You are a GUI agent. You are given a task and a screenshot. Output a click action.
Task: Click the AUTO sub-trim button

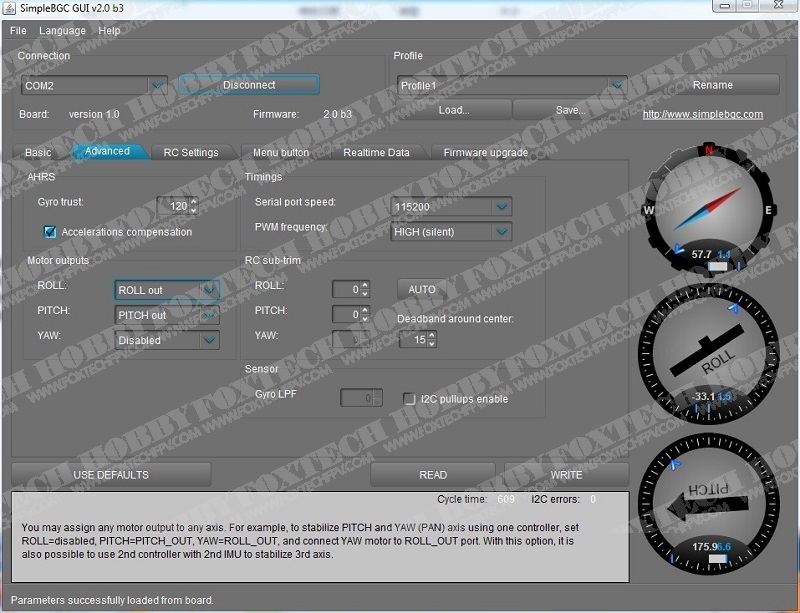coord(422,289)
